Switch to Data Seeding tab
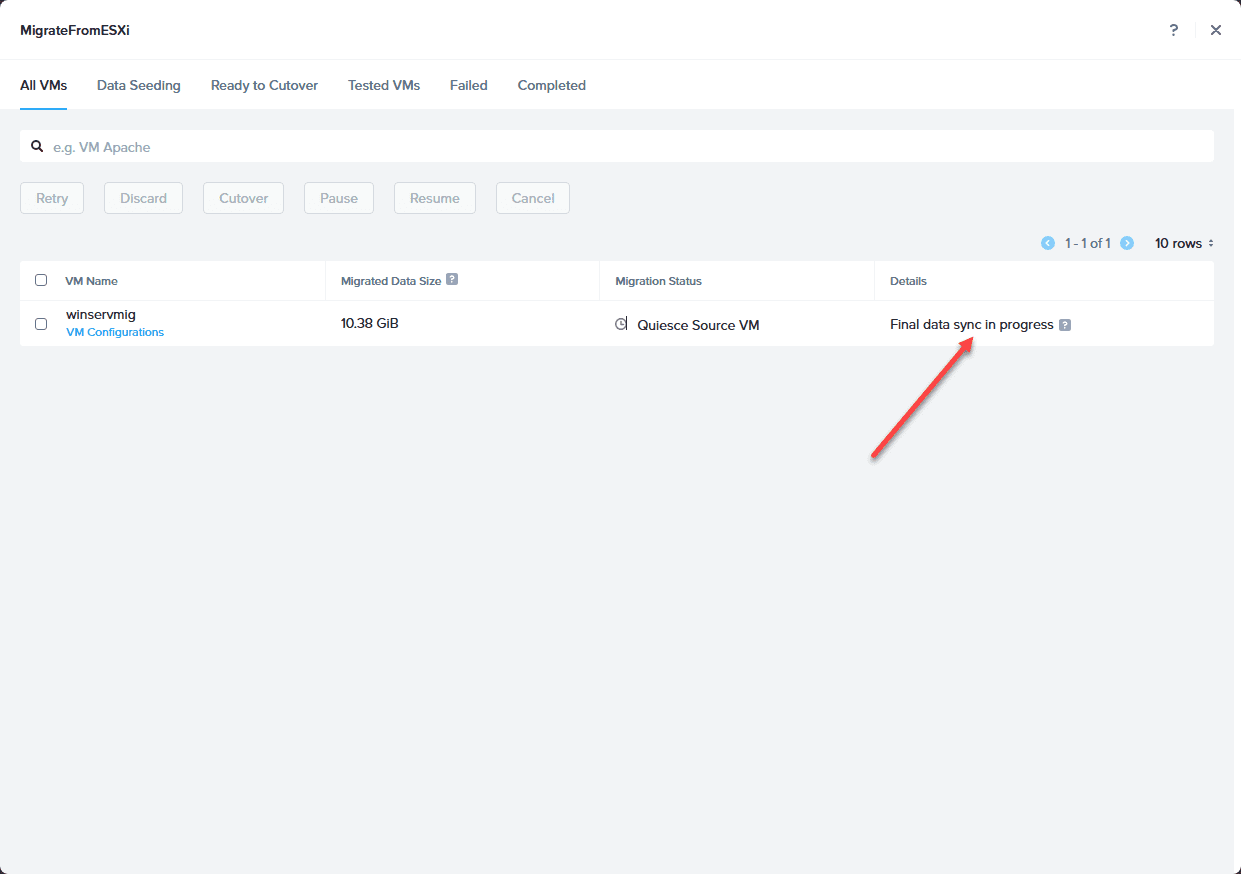The width and height of the screenshot is (1241, 874). click(x=139, y=85)
